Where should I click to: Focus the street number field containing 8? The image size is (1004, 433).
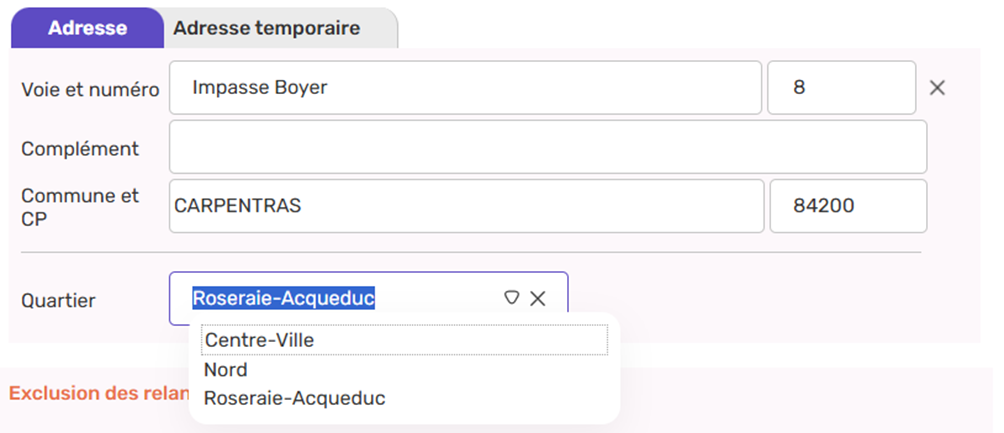(840, 88)
